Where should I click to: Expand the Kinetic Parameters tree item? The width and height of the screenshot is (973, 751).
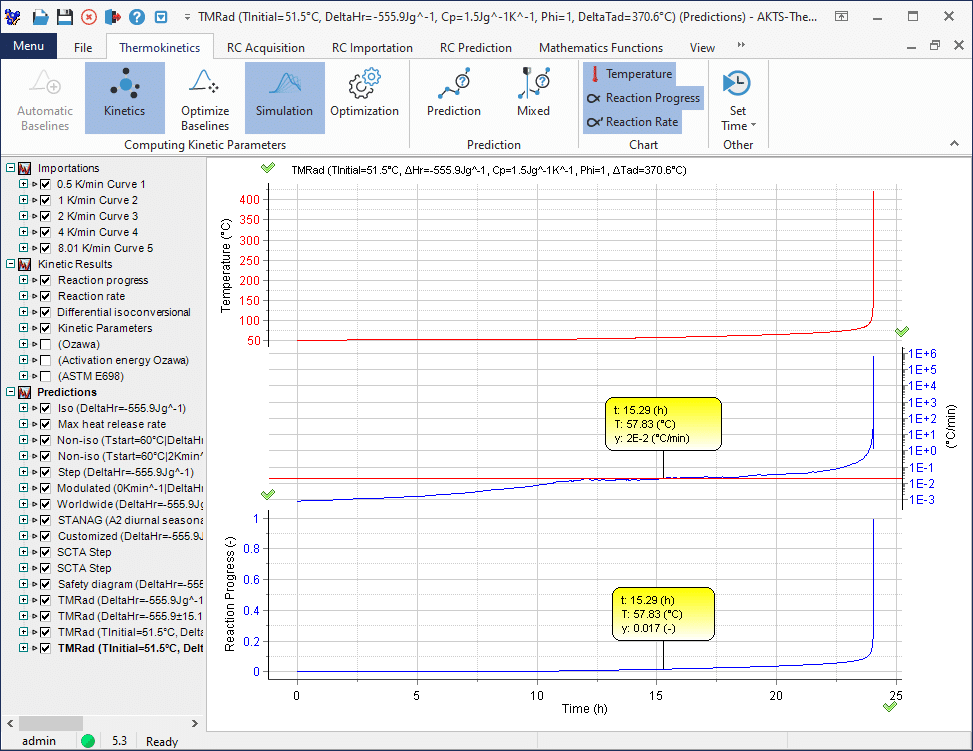tap(23, 328)
